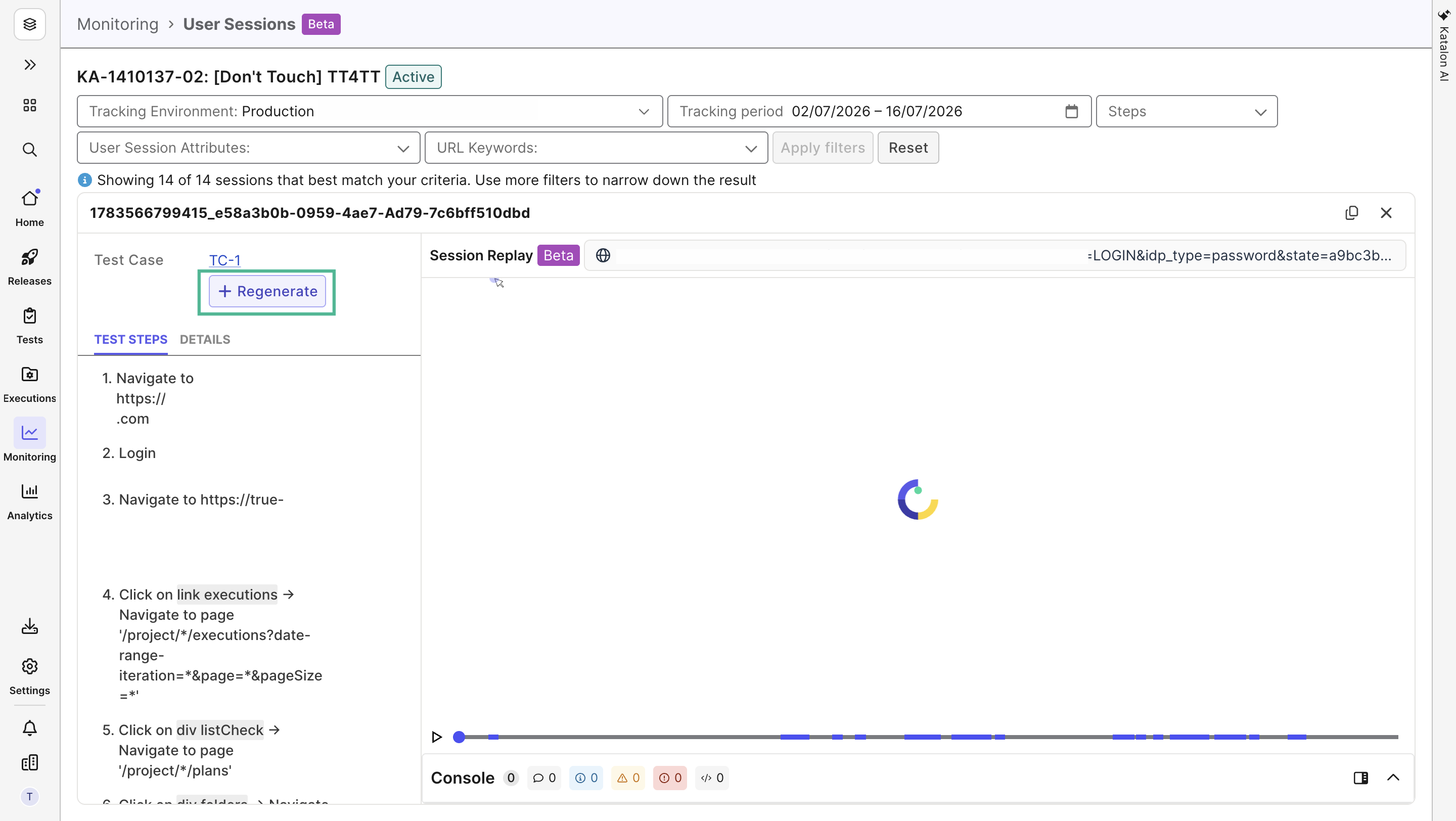Click the replay timeline scrubber handle
The height and width of the screenshot is (821, 1456).
coord(459,737)
